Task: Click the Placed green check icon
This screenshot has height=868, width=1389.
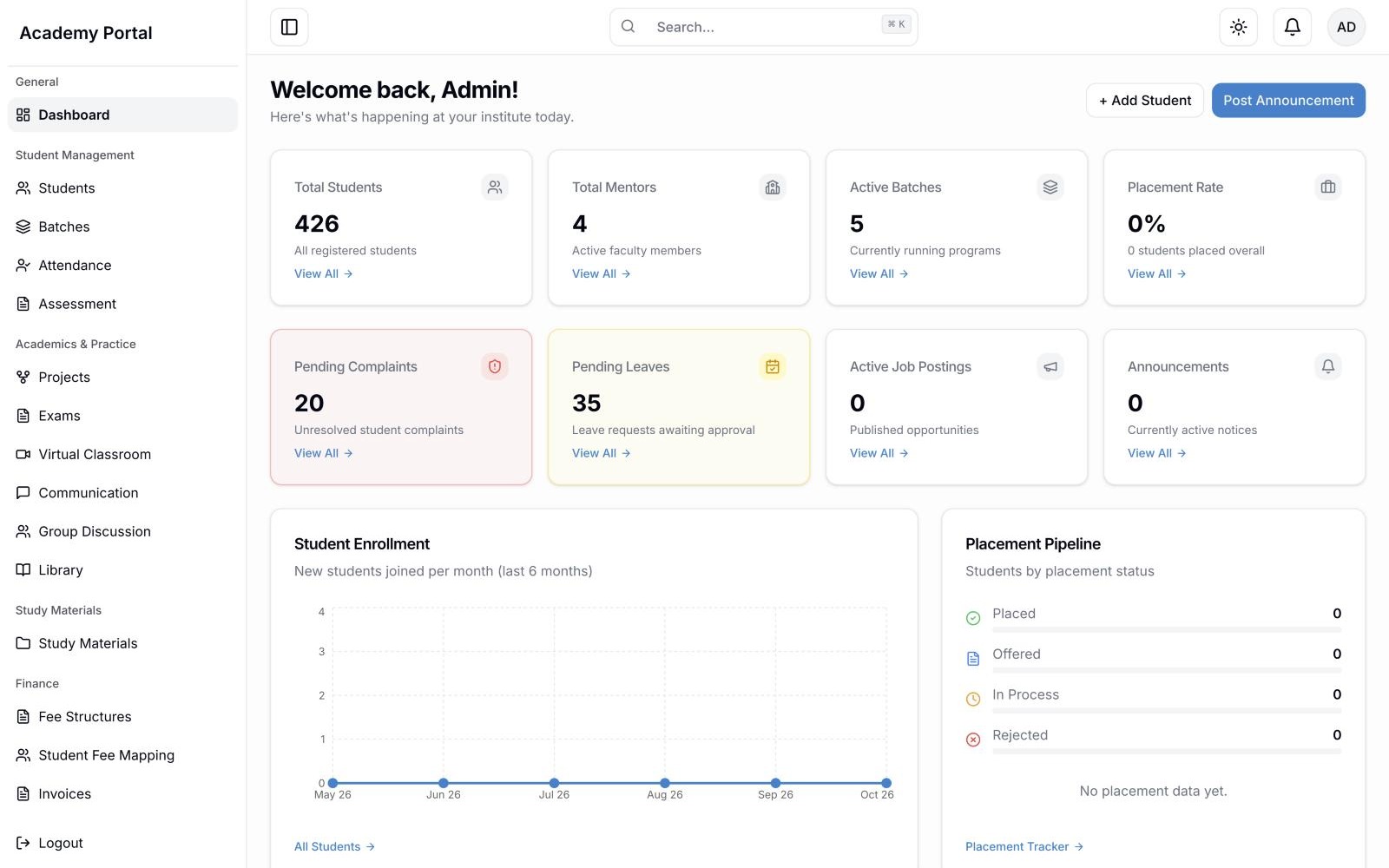Action: click(973, 618)
